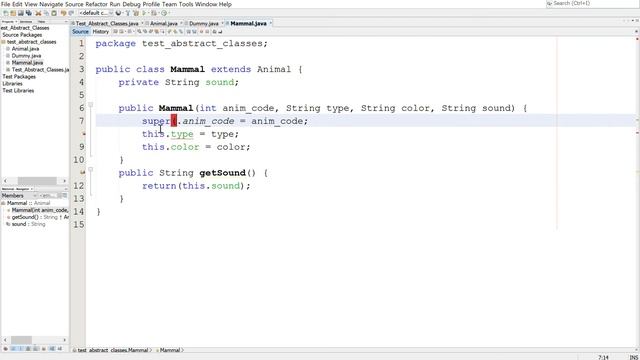Expand the Libraries node
The height and width of the screenshot is (360, 640).
point(12,83)
